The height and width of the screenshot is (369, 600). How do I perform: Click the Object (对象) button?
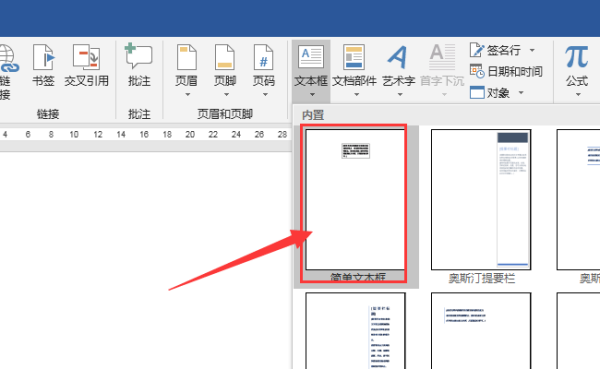(x=490, y=93)
